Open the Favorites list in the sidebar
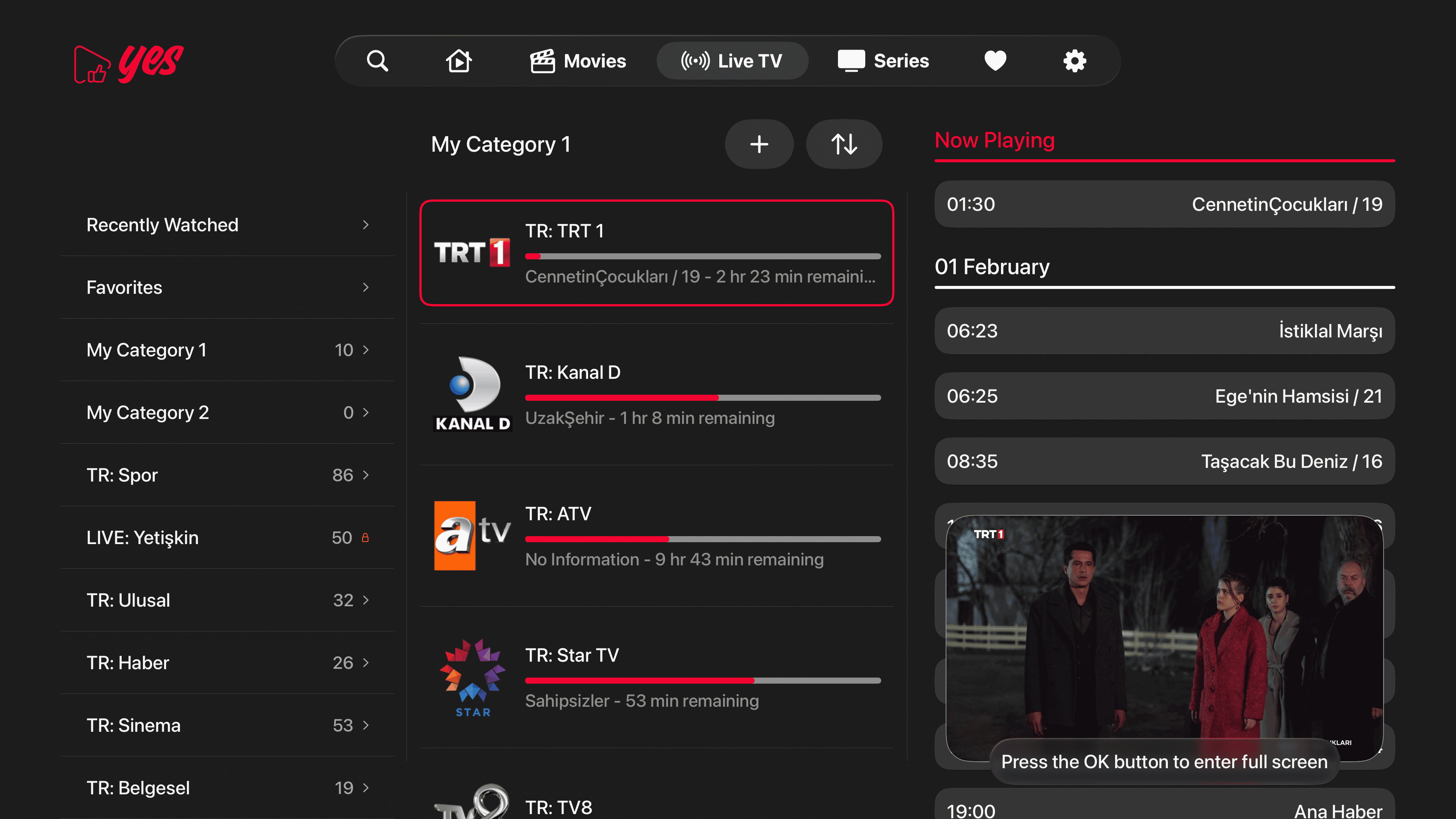 124,287
